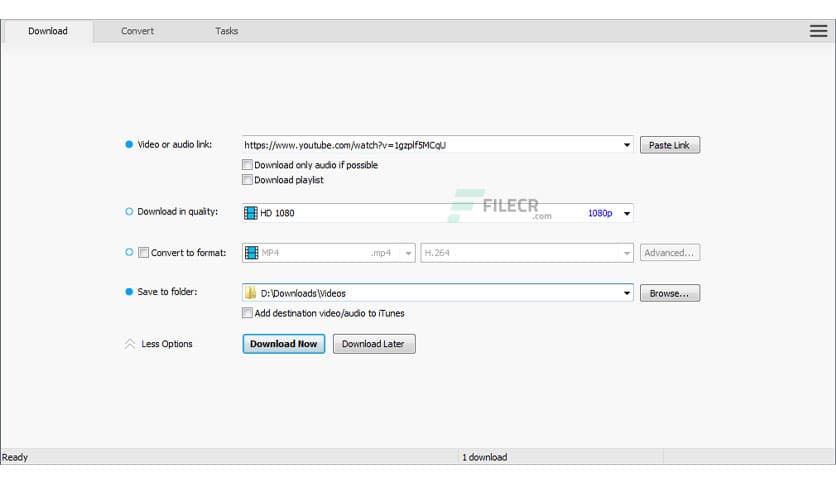Image resolution: width=836 pixels, height=484 pixels.
Task: Click the bullet beside Download in quality
Action: [128, 212]
